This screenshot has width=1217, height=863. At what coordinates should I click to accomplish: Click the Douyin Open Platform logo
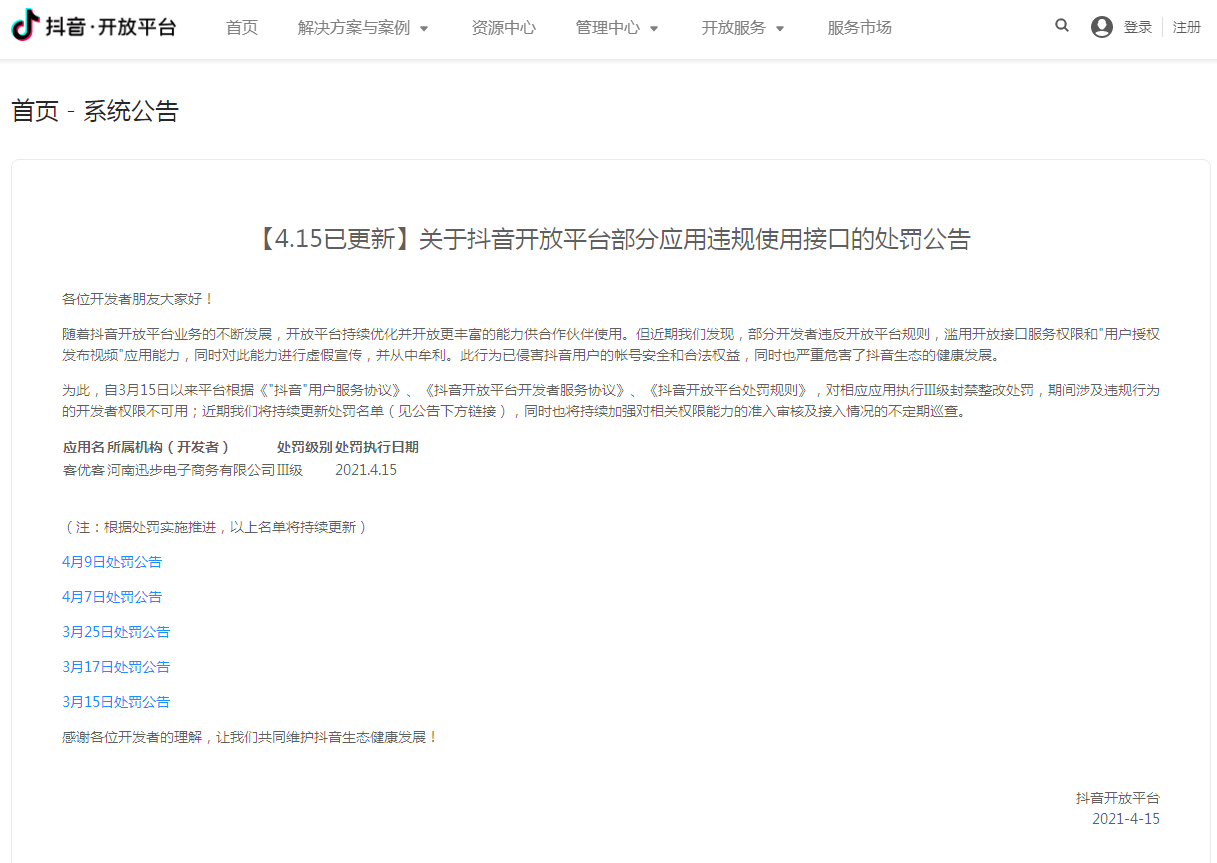94,27
